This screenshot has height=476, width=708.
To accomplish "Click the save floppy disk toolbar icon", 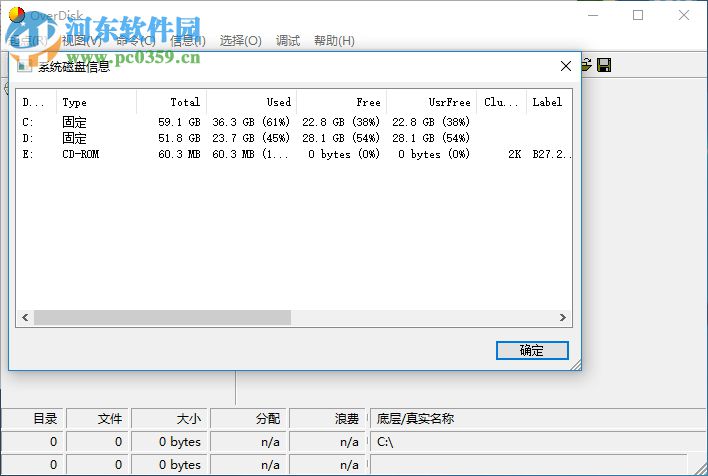I will tap(604, 65).
